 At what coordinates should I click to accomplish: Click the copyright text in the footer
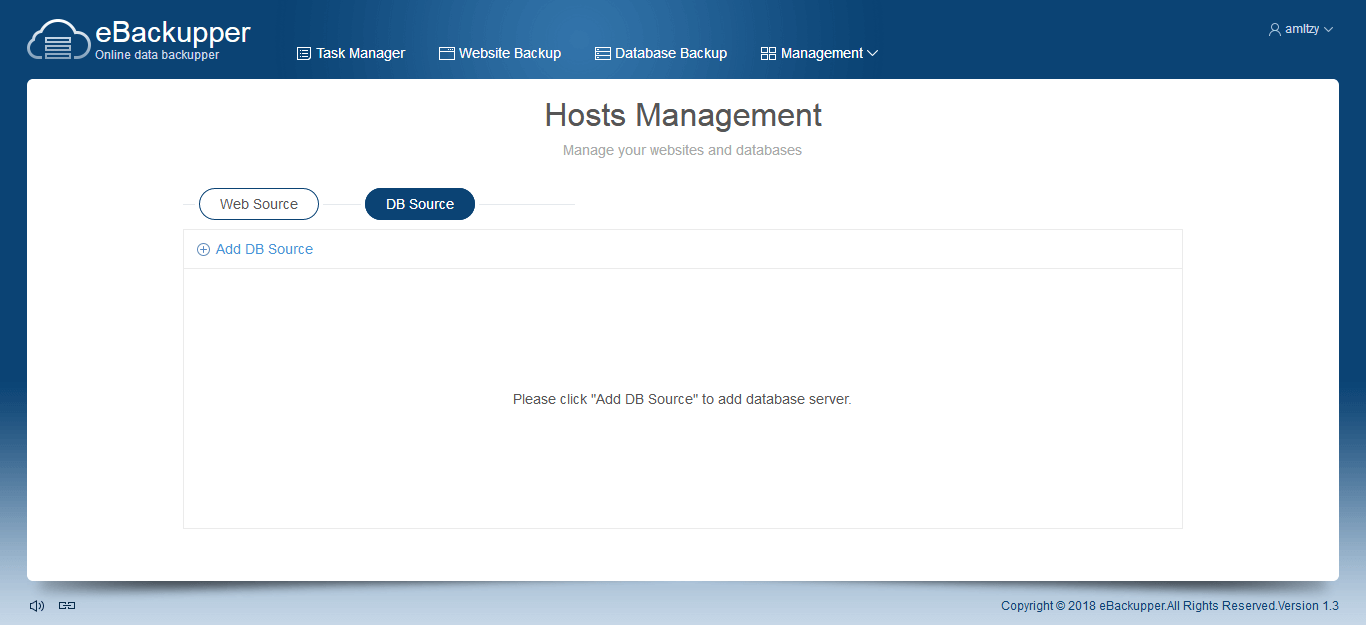point(1170,606)
